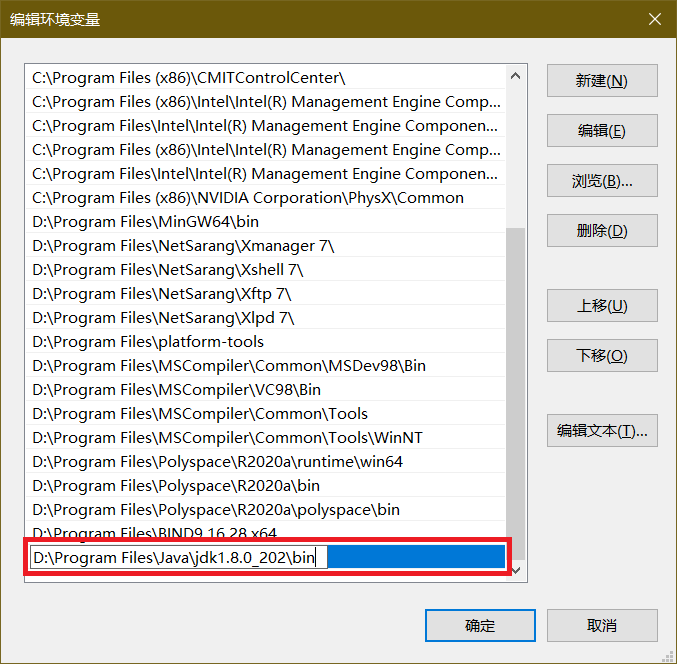Click the scrollbar up arrow

516,76
